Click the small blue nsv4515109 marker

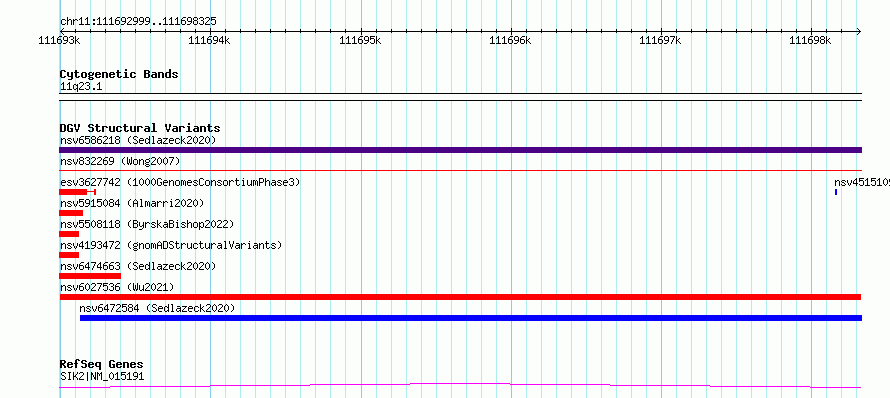click(836, 192)
